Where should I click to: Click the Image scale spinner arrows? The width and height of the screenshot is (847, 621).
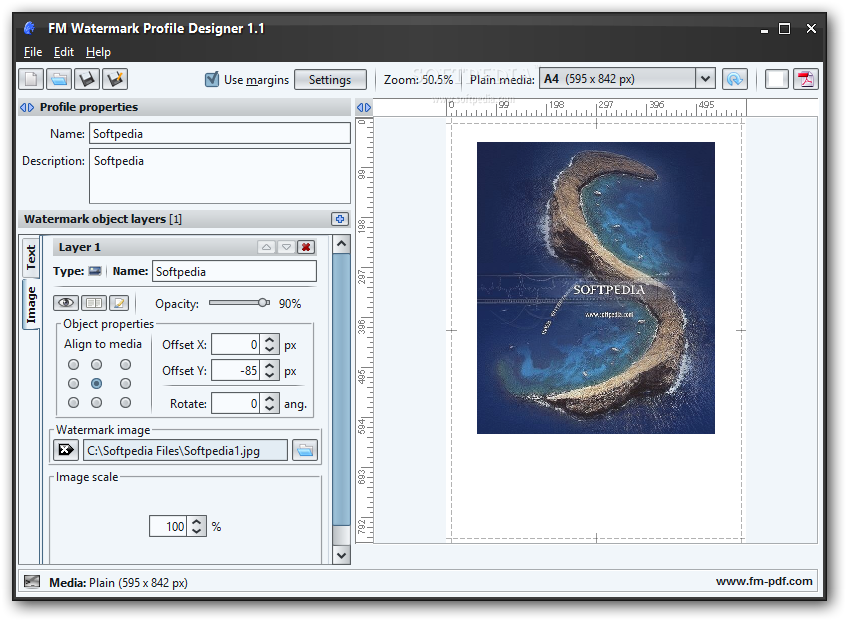pos(197,526)
